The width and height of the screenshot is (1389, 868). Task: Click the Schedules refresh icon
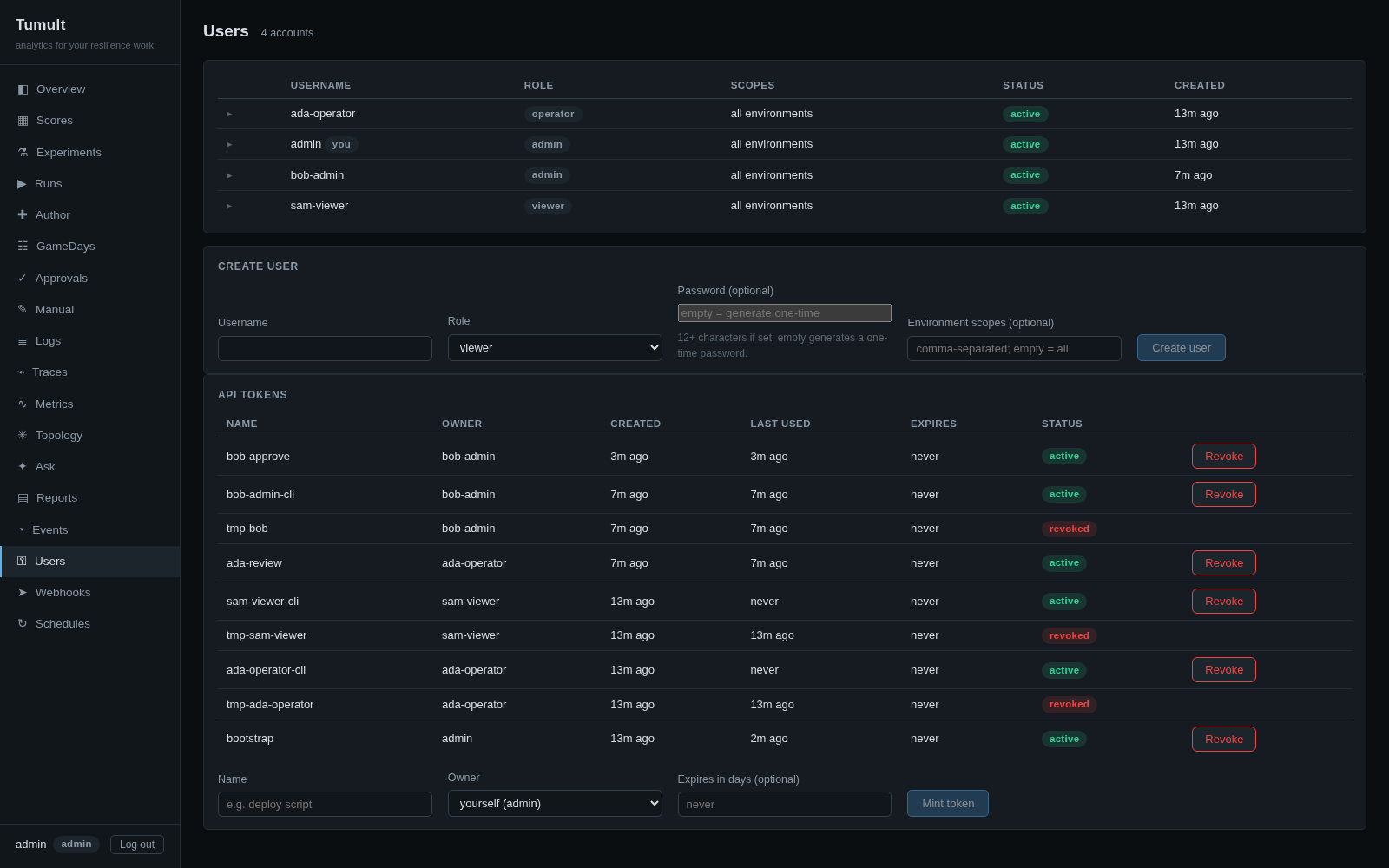click(22, 623)
